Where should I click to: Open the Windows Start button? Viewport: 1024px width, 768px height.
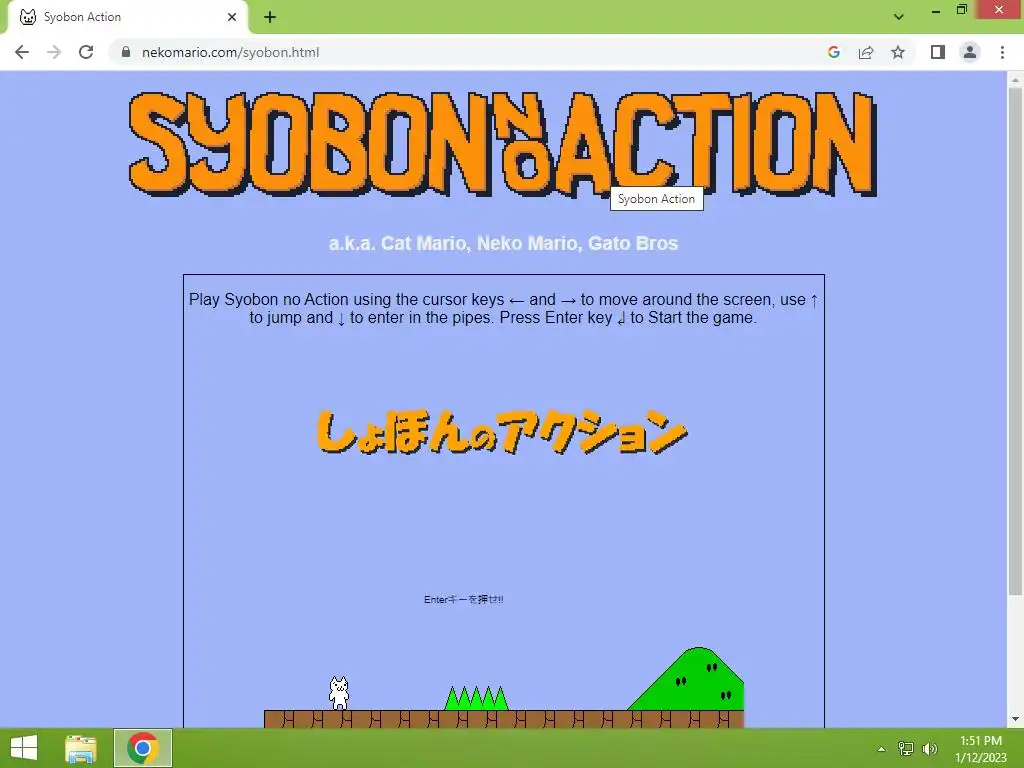tap(24, 748)
